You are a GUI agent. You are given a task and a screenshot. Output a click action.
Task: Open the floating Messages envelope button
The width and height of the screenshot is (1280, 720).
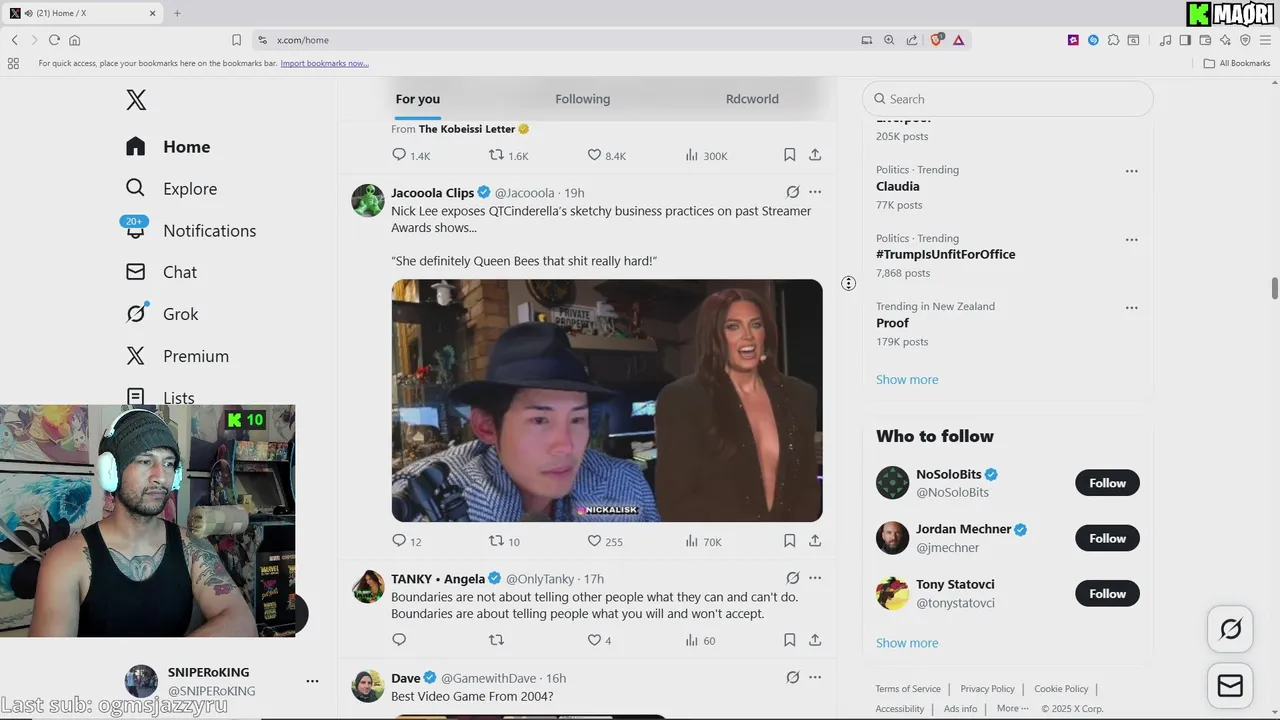pos(1230,686)
